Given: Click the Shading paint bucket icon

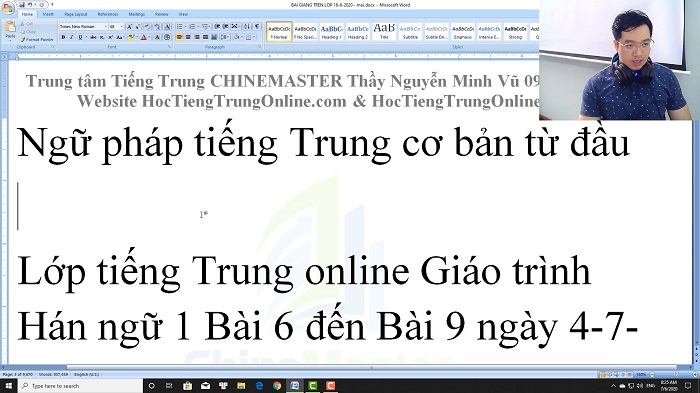Looking at the screenshot, I should pyautogui.click(x=238, y=38).
